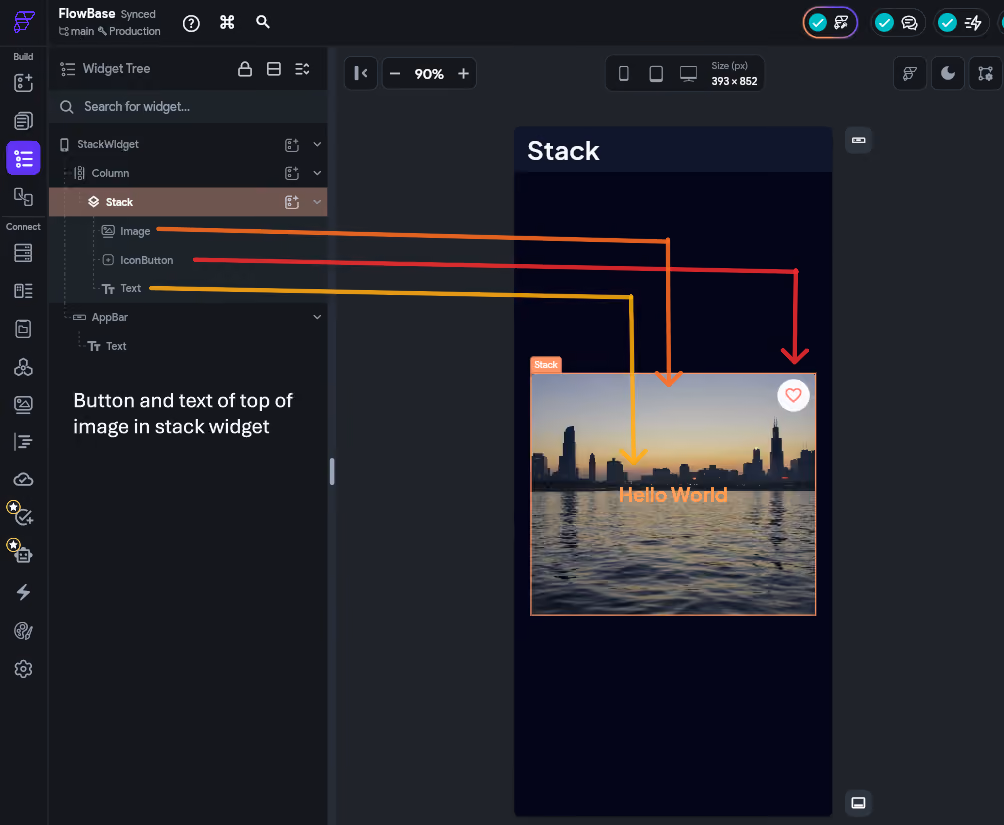Screen dimensions: 1004x825
Task: Collapse the Column tree node chevron
Action: tap(317, 173)
